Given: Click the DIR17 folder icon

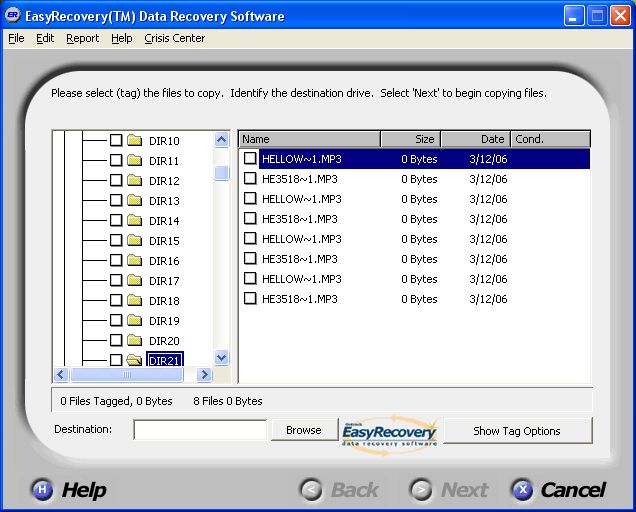Looking at the screenshot, I should [x=134, y=280].
